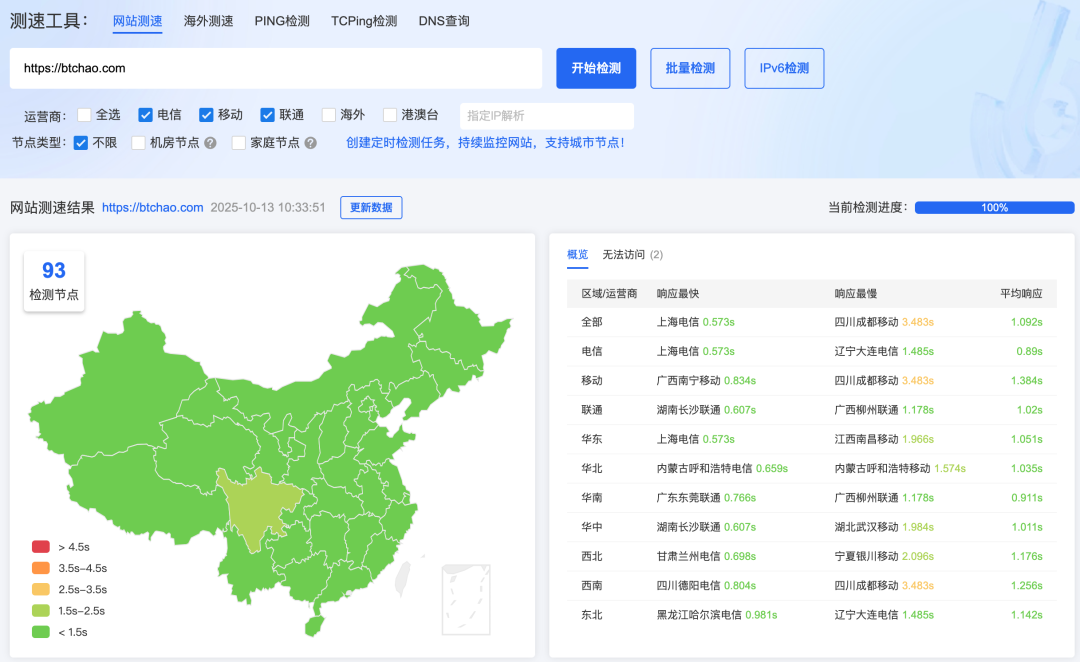Select the 华北 region row

[x=811, y=468]
